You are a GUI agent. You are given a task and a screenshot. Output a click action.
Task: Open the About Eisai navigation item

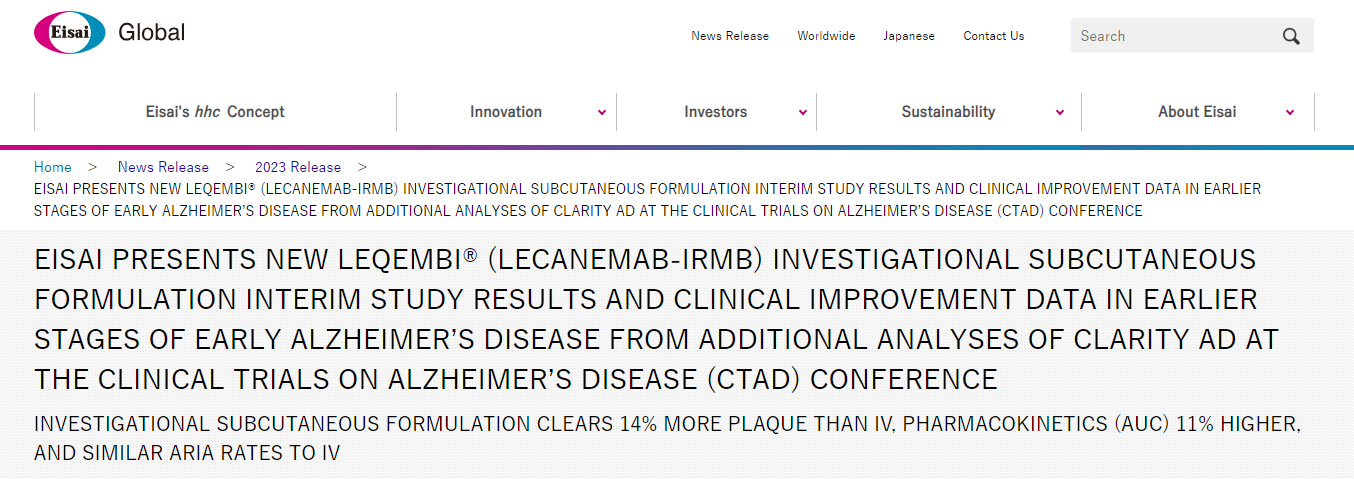(1197, 112)
